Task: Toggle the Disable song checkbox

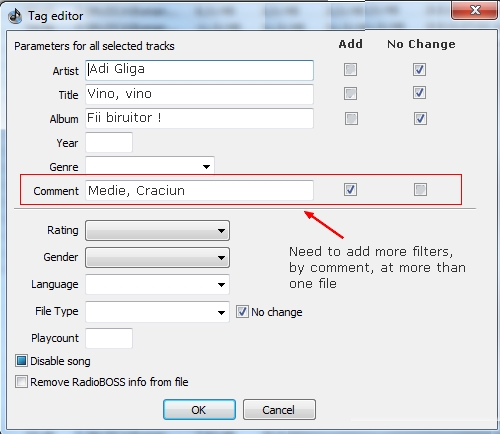Action: coord(21,361)
